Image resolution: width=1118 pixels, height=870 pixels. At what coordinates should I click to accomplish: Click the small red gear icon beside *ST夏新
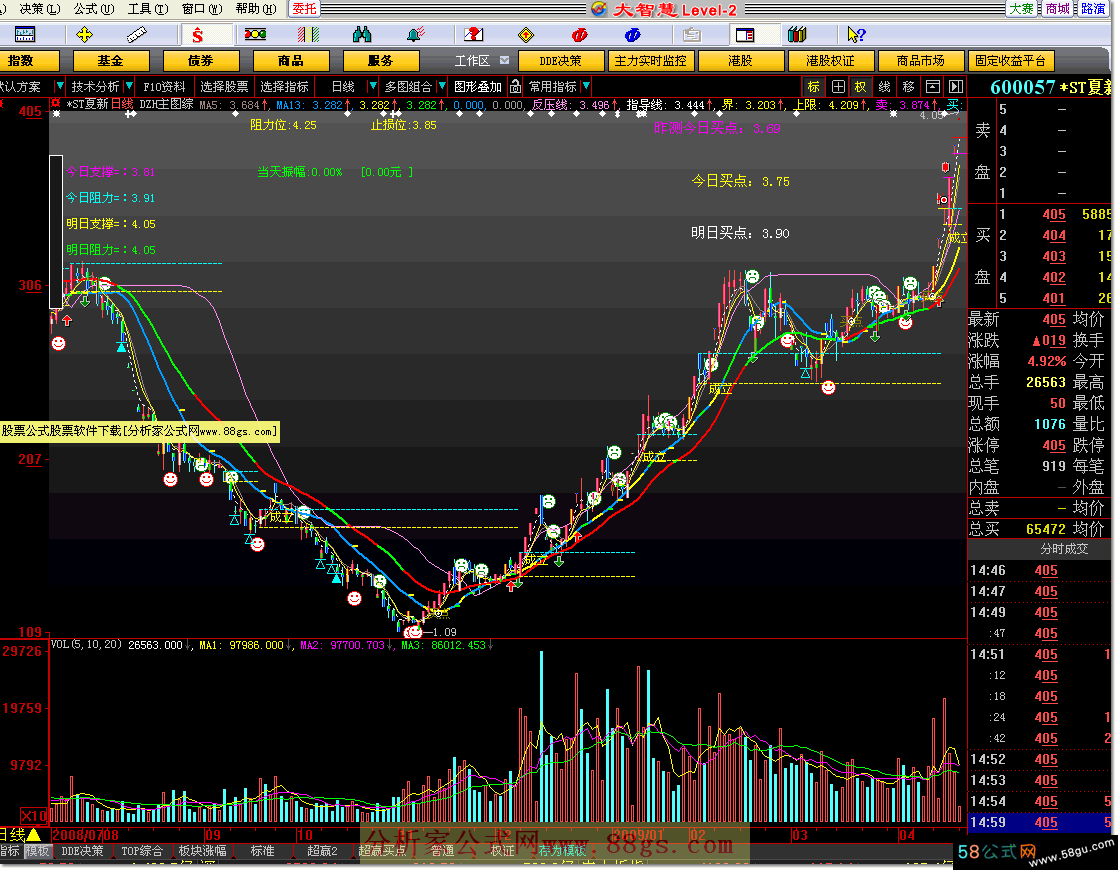click(x=56, y=104)
